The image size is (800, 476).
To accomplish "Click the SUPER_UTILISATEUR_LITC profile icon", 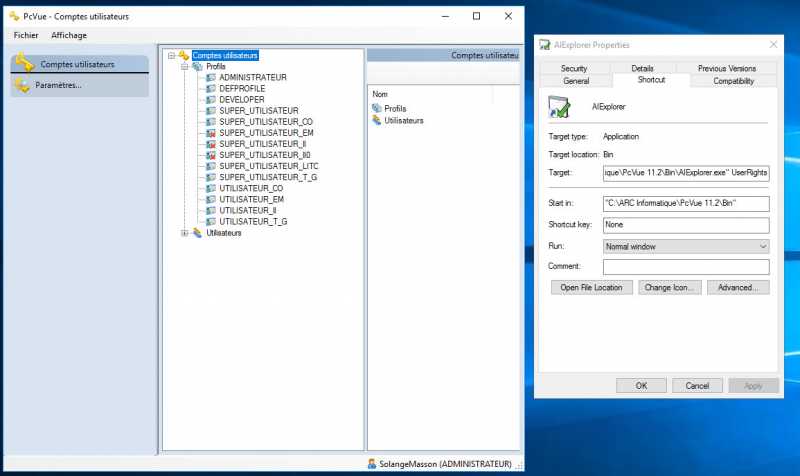I will point(211,166).
